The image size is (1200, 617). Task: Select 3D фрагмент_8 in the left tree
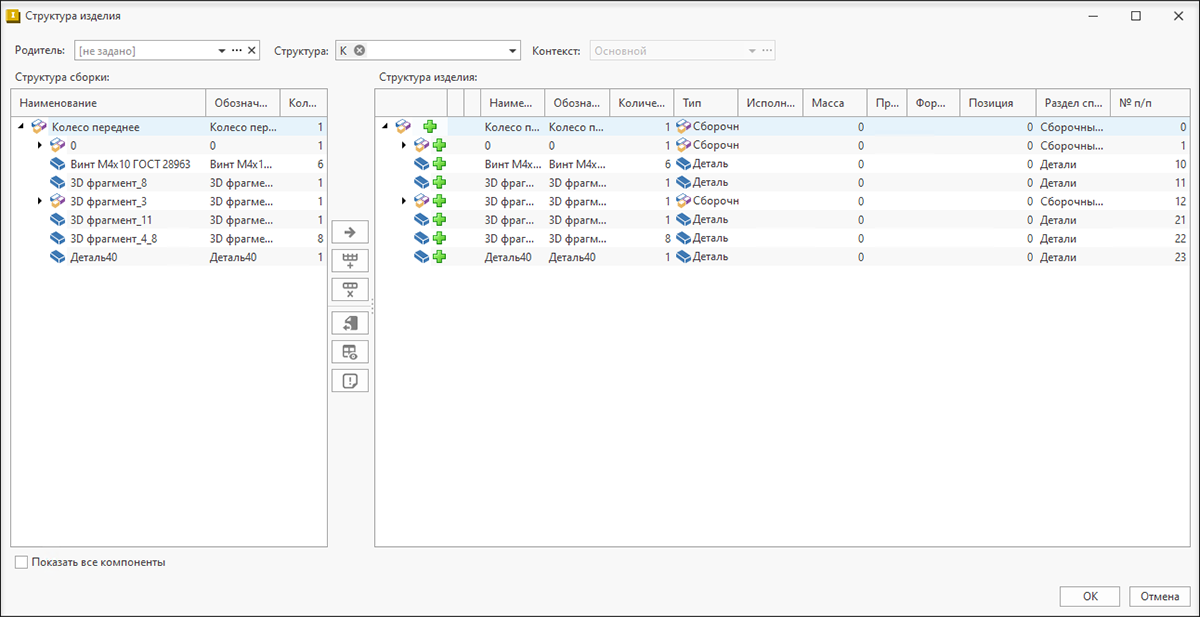109,183
